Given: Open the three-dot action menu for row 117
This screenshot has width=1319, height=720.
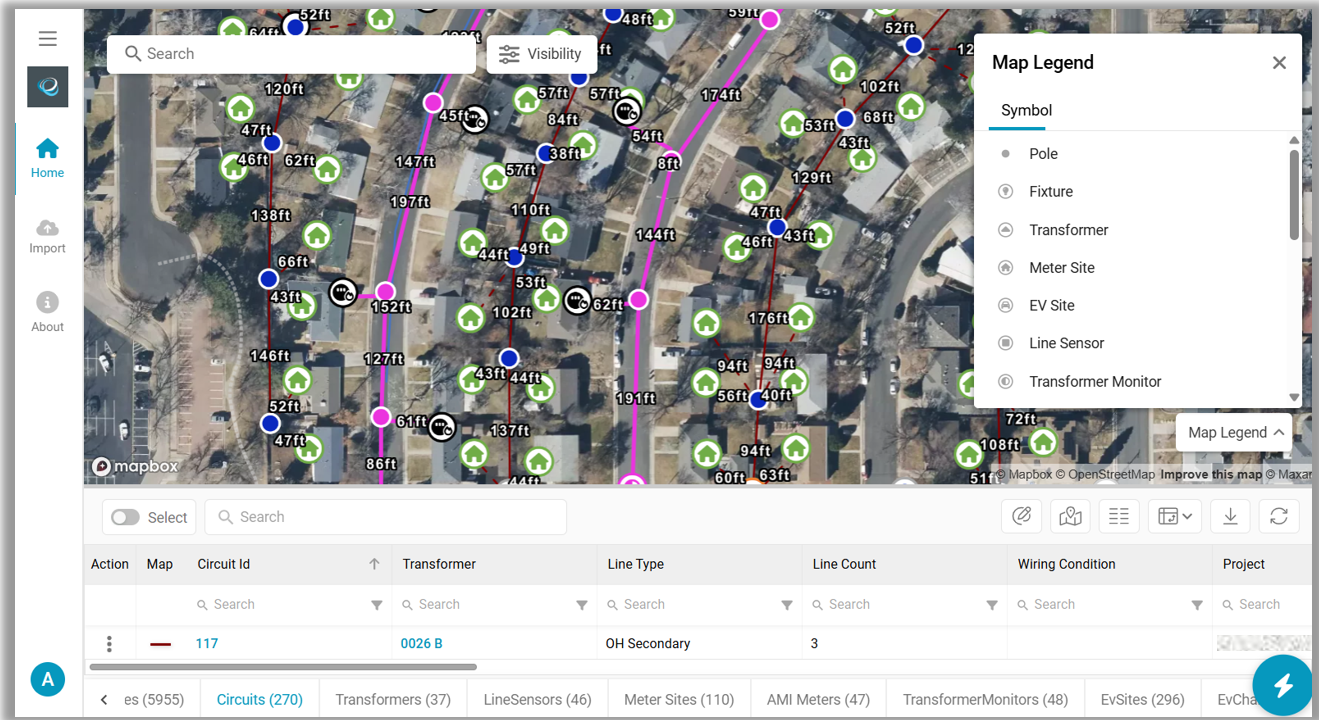Looking at the screenshot, I should click(110, 644).
